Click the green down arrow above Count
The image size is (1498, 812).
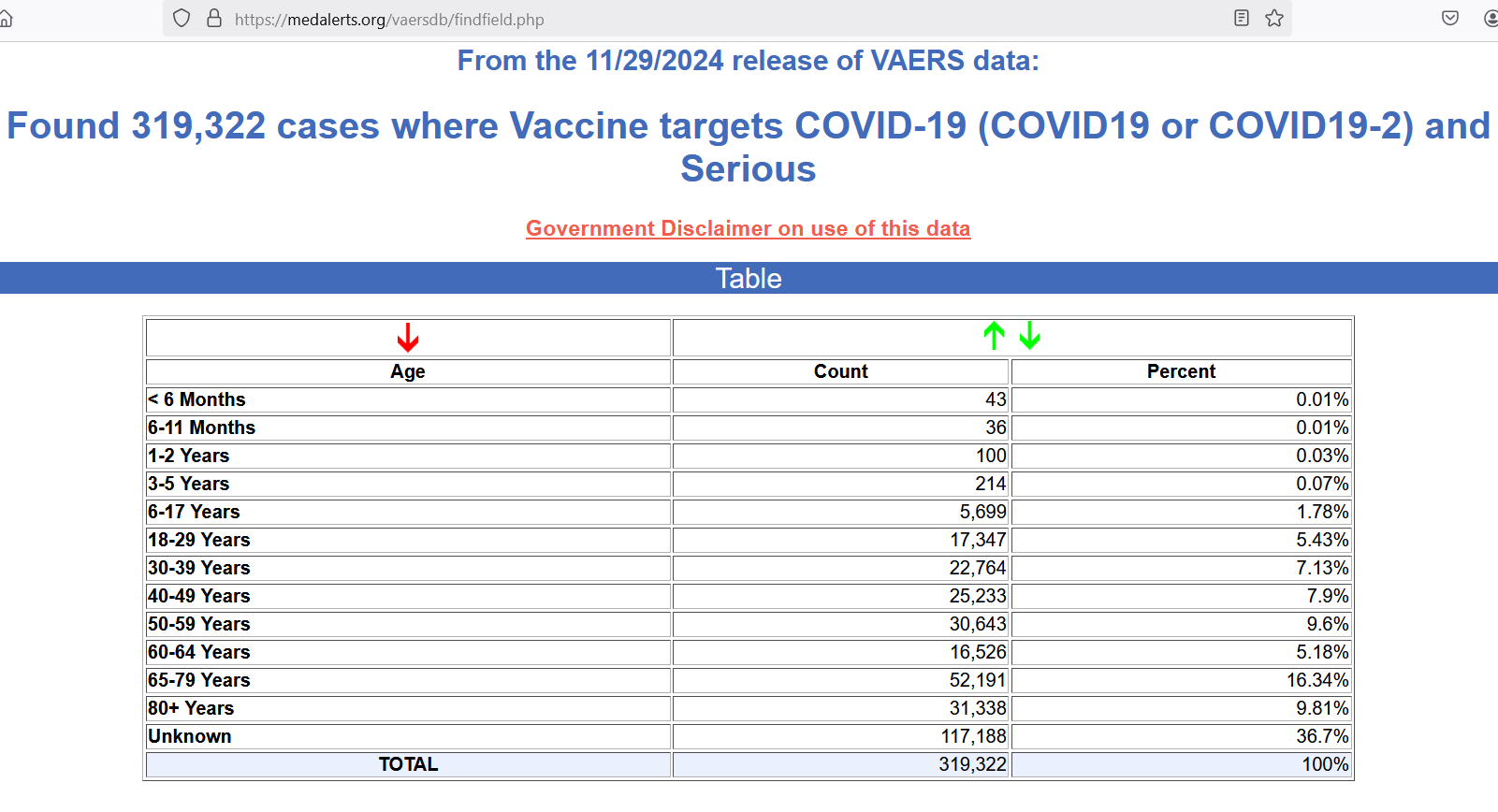(x=1029, y=335)
